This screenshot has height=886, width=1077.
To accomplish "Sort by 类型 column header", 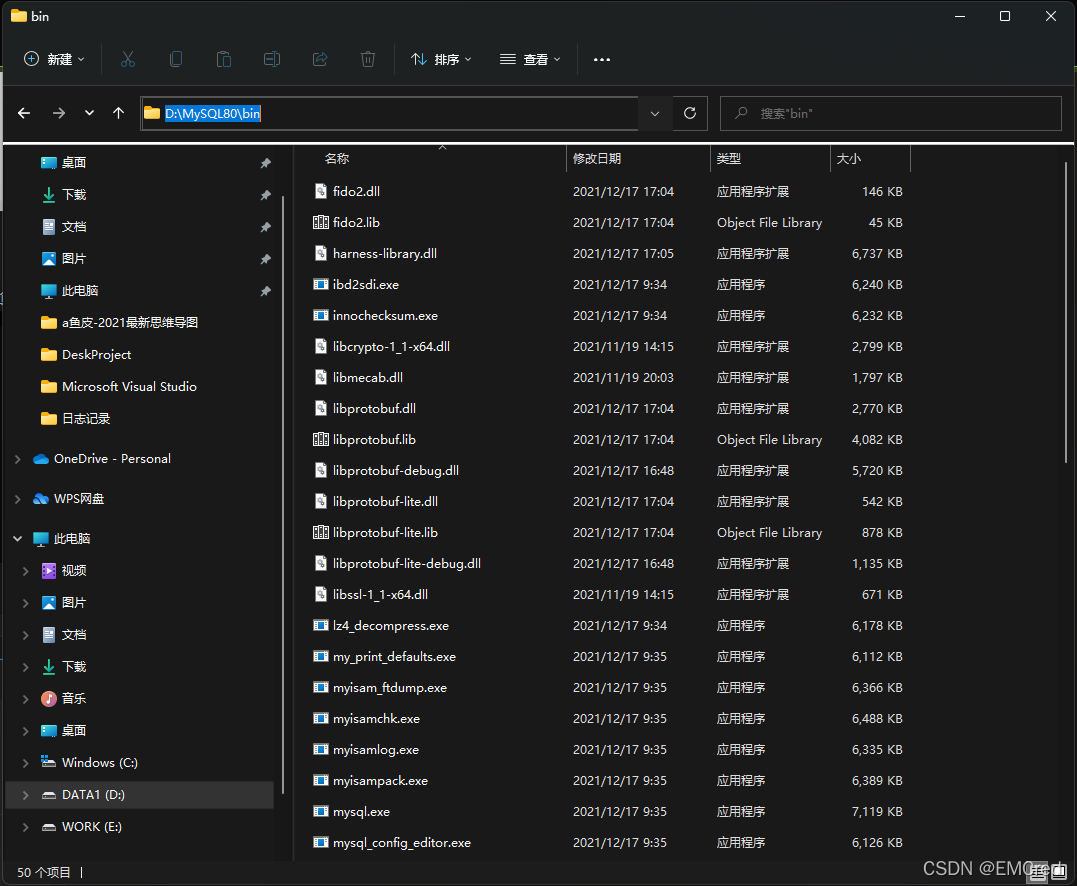I will point(729,159).
